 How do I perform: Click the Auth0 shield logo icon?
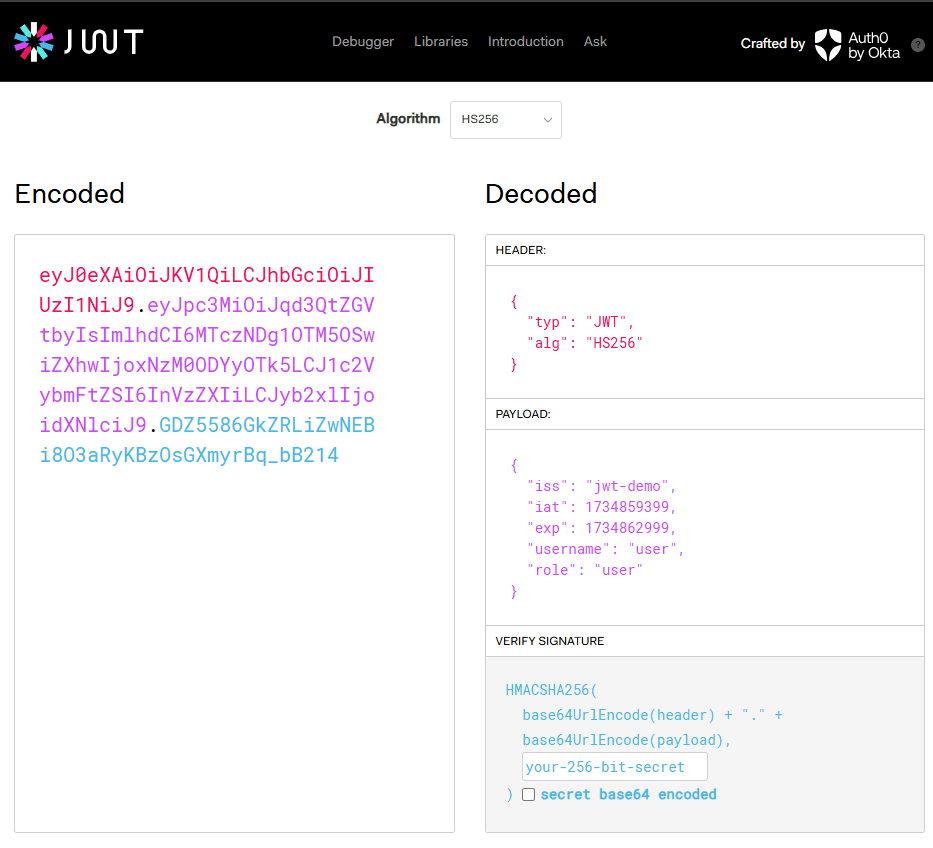[828, 45]
